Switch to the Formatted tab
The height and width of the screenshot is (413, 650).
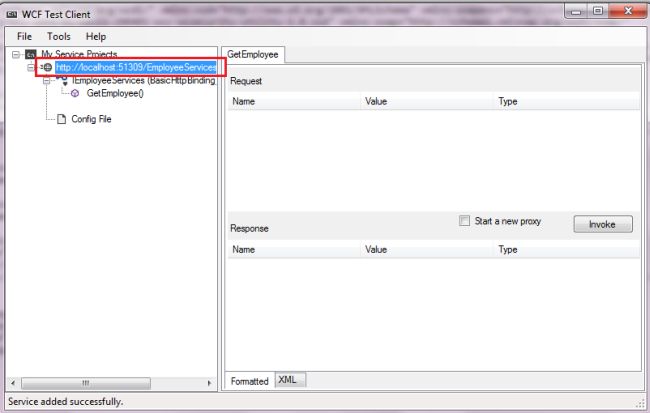coord(250,381)
